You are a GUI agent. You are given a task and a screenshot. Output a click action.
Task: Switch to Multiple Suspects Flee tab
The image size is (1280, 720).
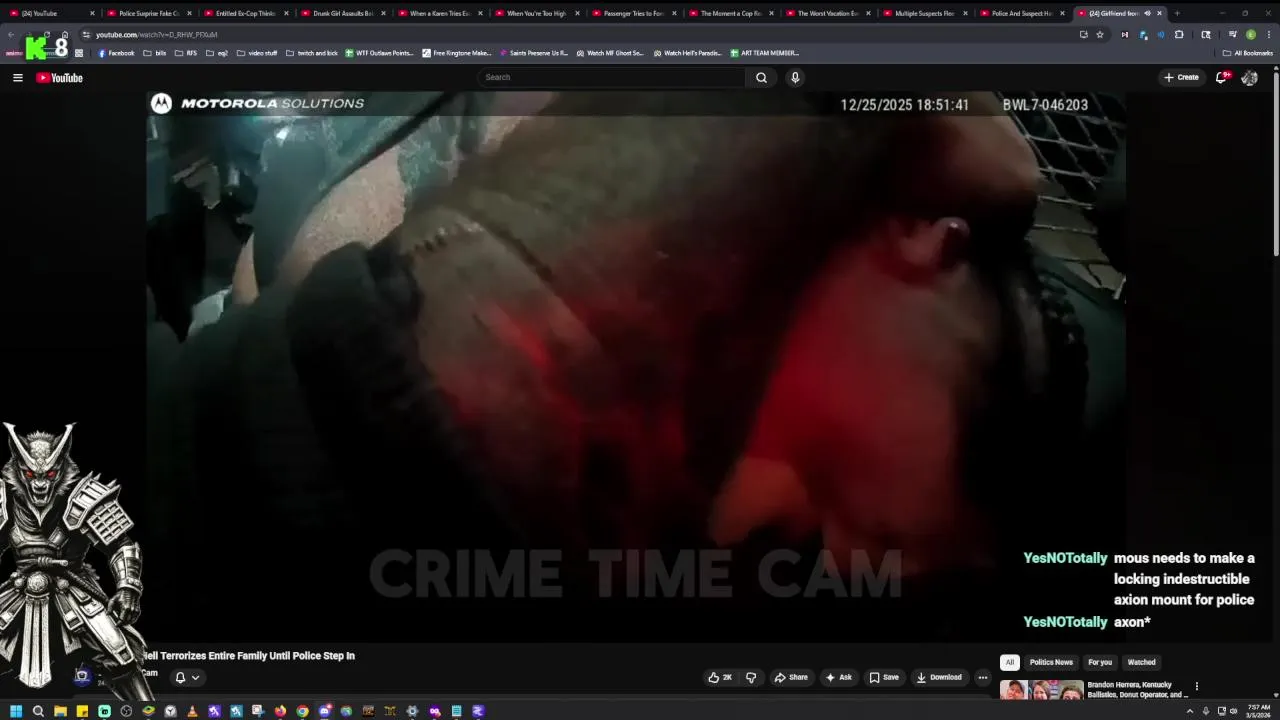pyautogui.click(x=924, y=13)
